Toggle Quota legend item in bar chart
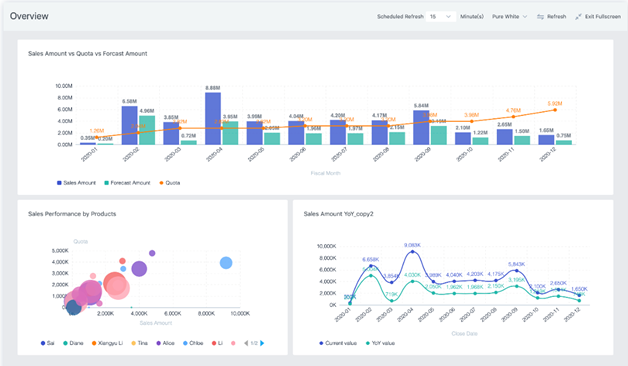The image size is (628, 366). pos(170,183)
